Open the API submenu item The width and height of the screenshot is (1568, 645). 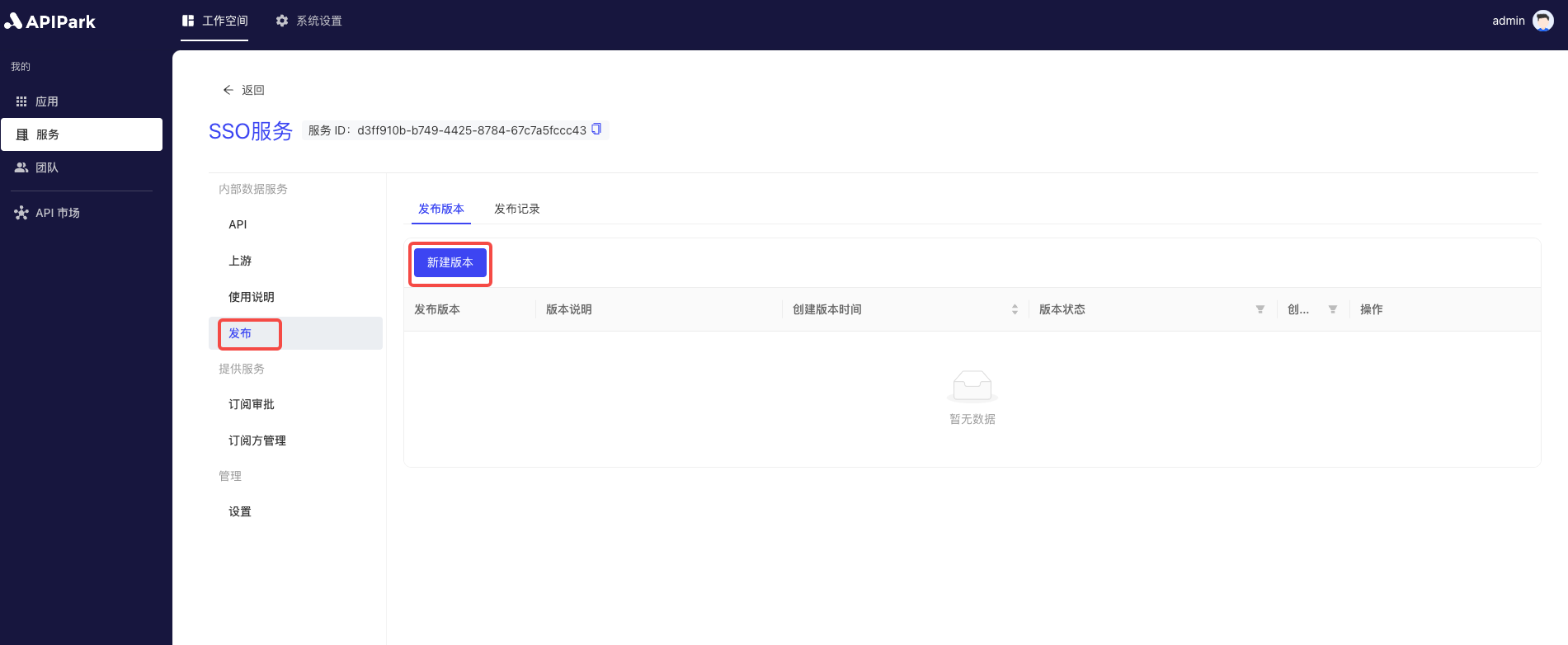295,224
